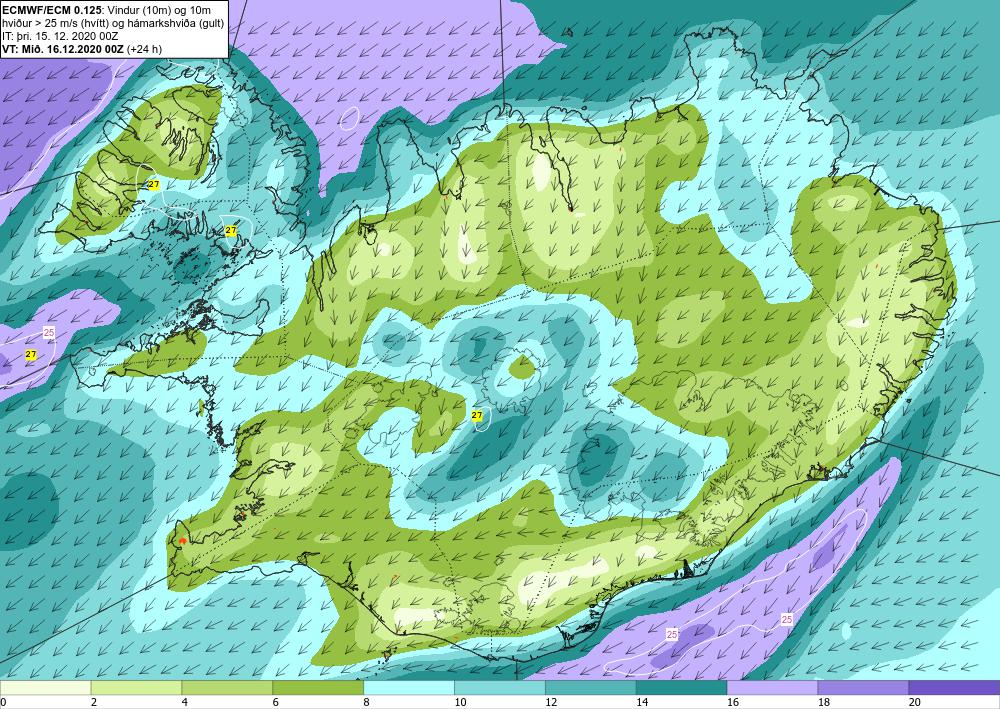Click the yellow 27 label off the west coast
The image size is (1000, 709).
[31, 354]
